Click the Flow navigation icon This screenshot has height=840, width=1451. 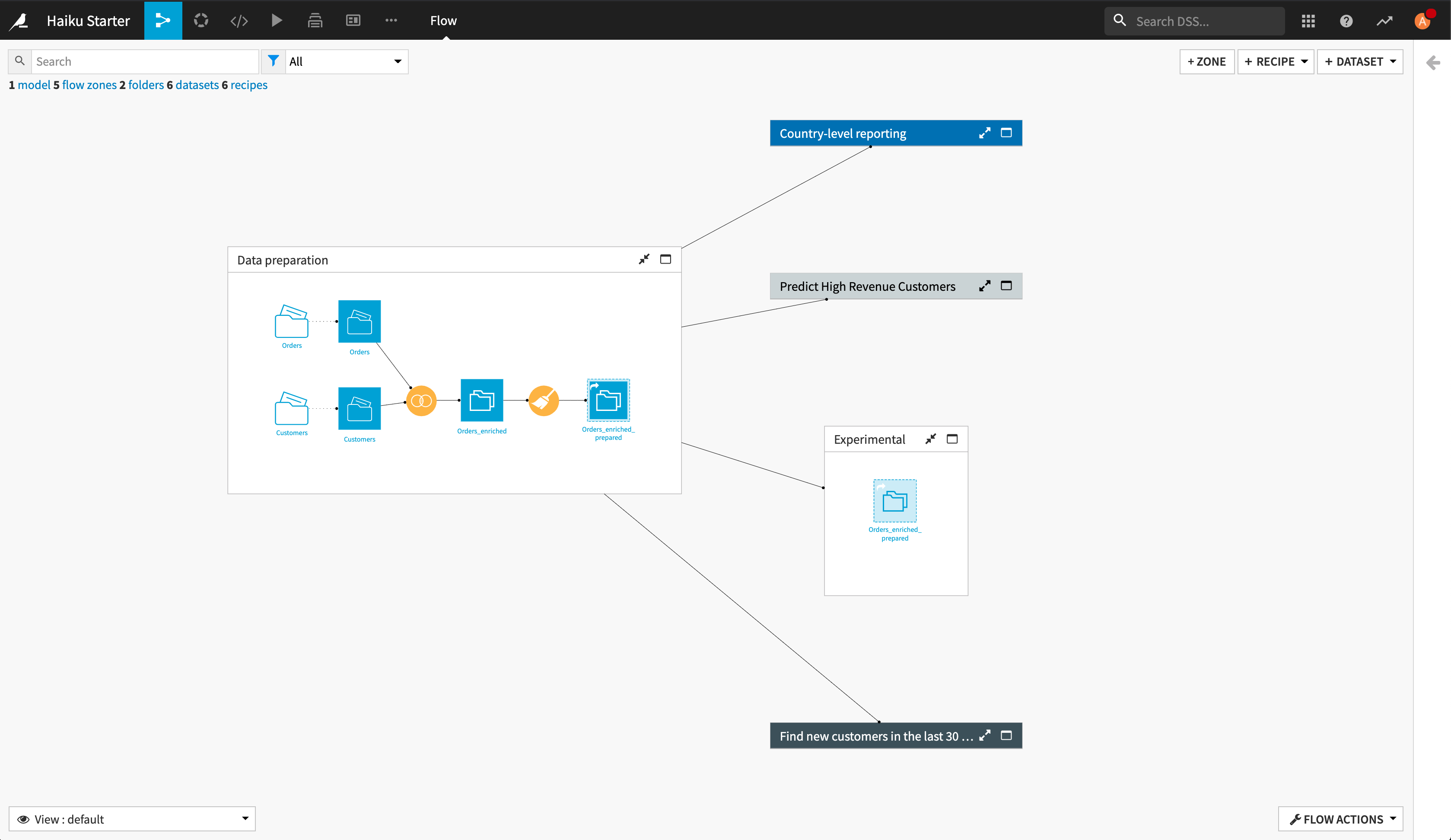pyautogui.click(x=163, y=20)
